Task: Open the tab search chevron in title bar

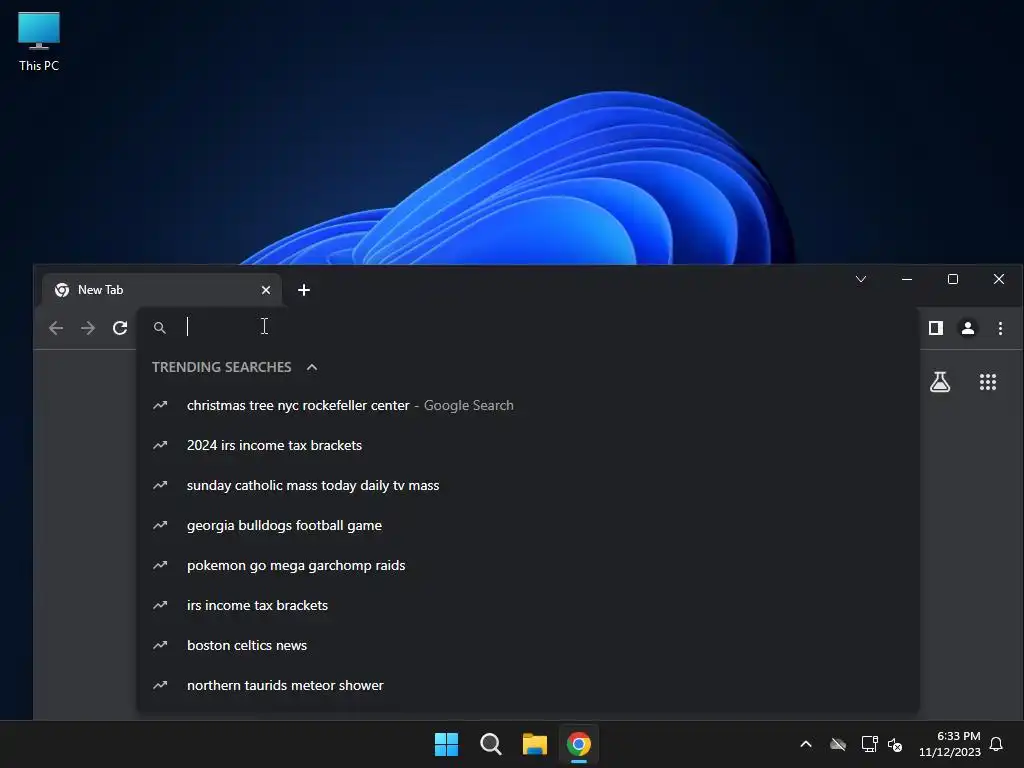Action: [861, 280]
